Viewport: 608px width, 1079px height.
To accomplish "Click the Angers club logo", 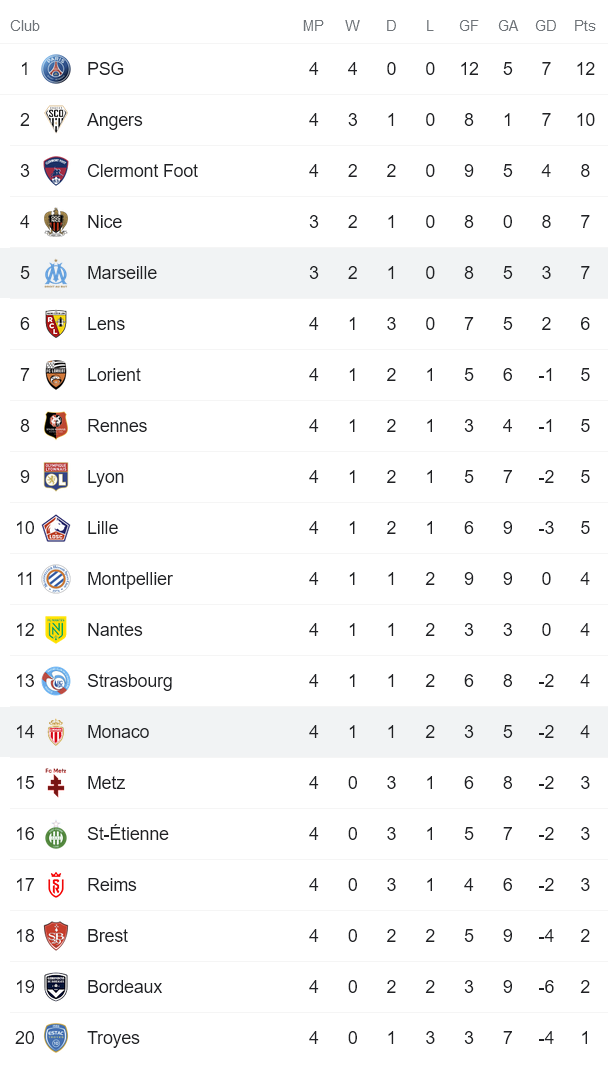I will [56, 120].
